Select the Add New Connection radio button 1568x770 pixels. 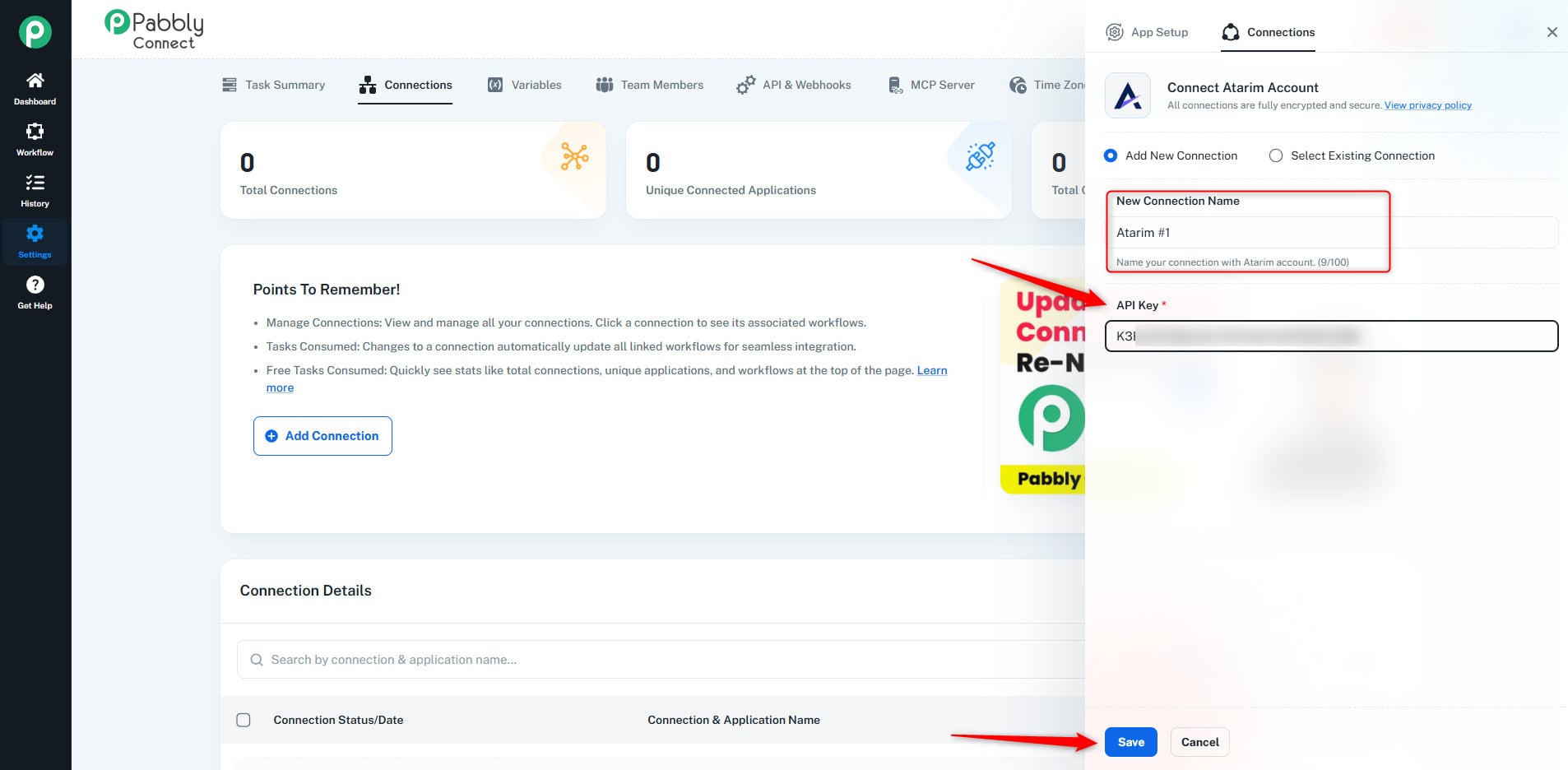click(x=1111, y=155)
